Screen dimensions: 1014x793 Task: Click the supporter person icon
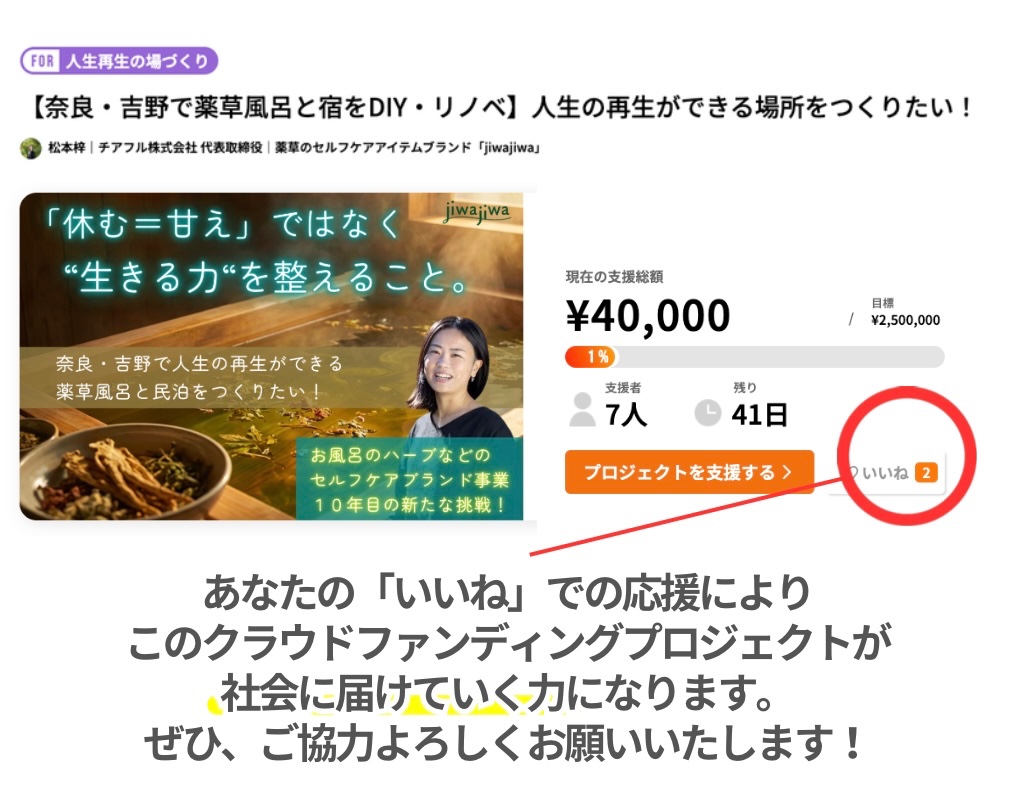click(x=582, y=409)
